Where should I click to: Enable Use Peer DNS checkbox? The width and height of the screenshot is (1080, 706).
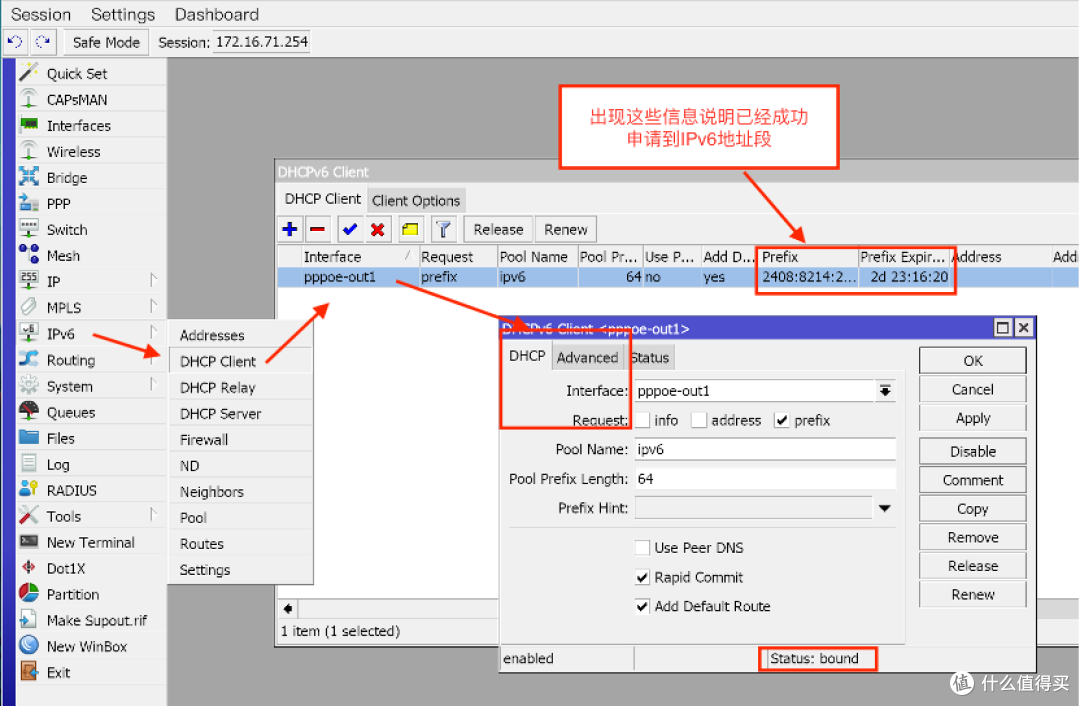pyautogui.click(x=642, y=548)
